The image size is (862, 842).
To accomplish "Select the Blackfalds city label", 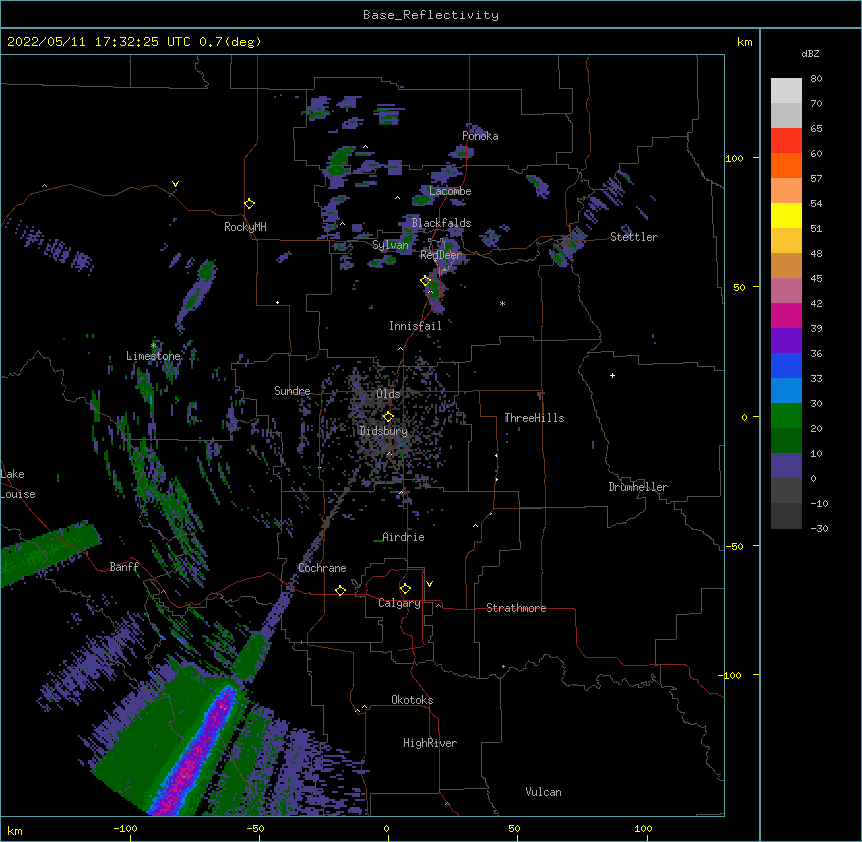I will point(441,223).
